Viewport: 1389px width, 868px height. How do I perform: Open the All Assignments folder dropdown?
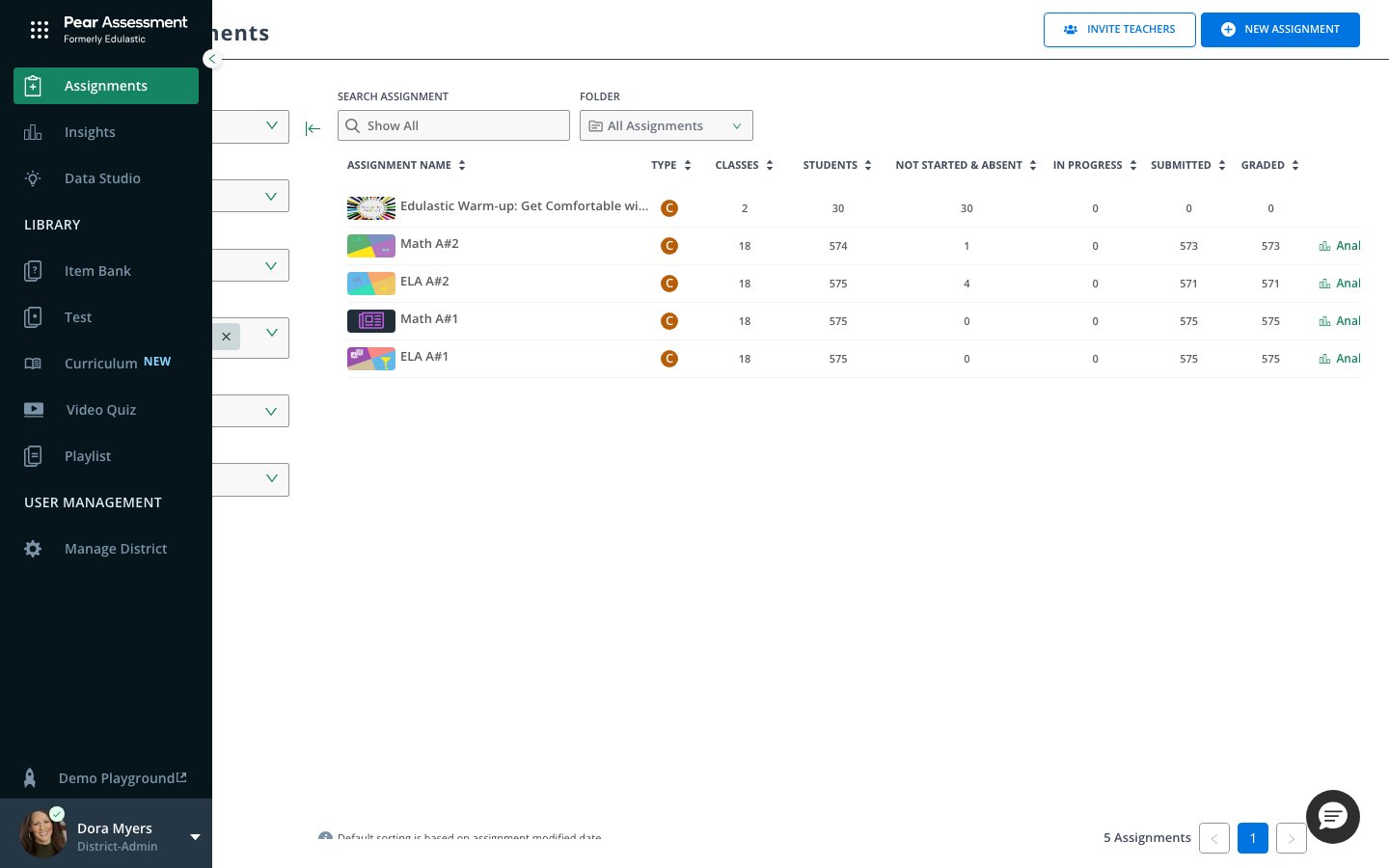pyautogui.click(x=667, y=125)
